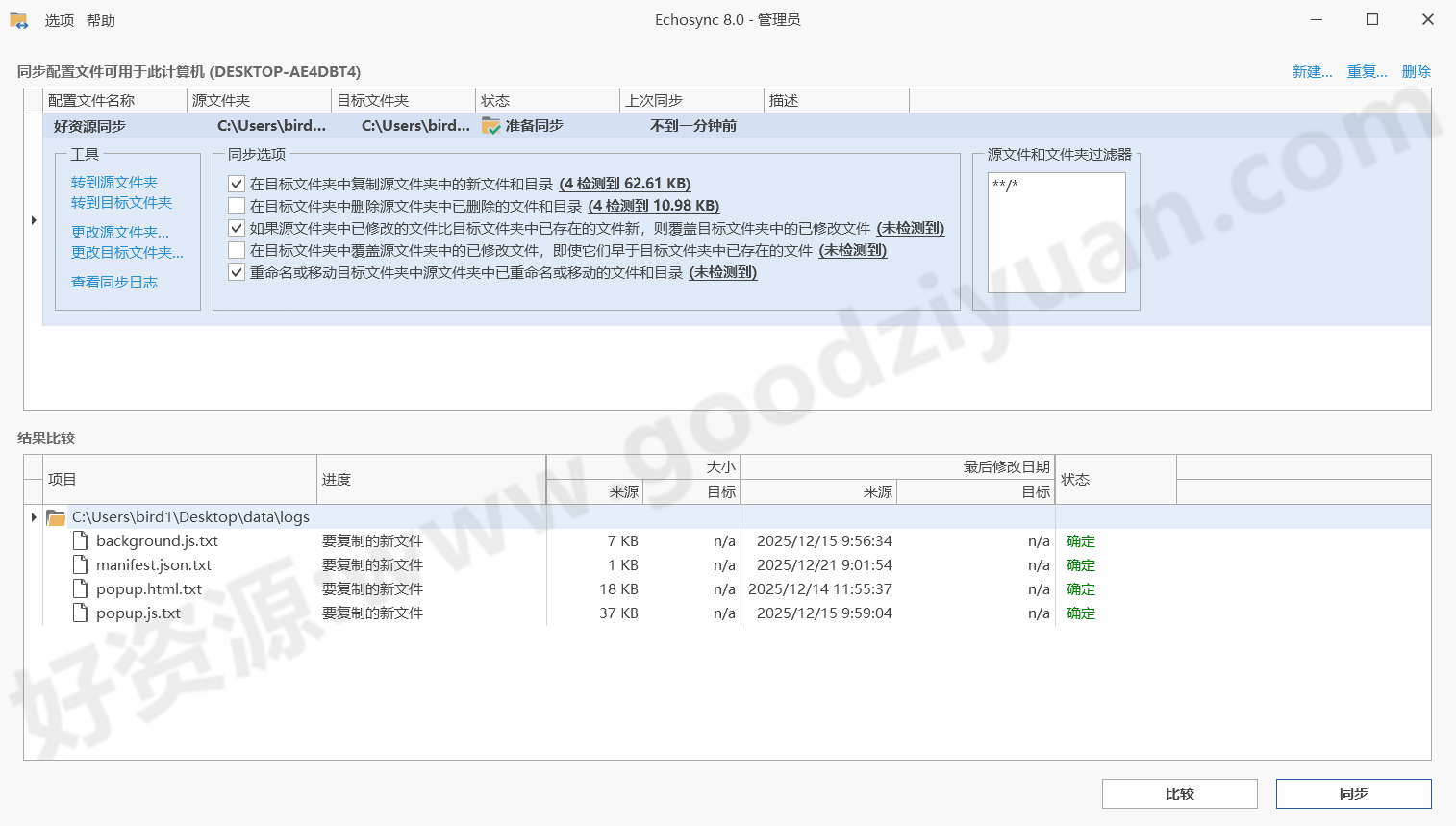Viewport: 1456px width, 826px height.
Task: Click the file icon next to popup.js.txt
Action: tap(80, 613)
